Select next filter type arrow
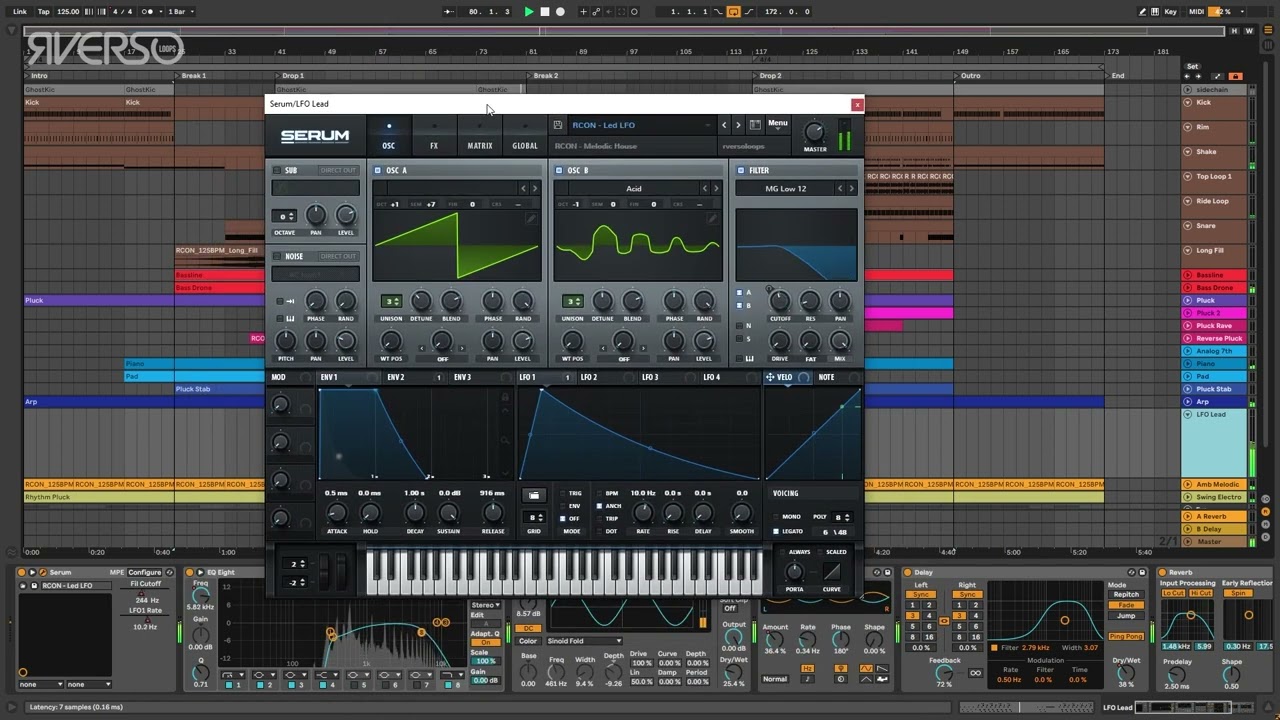 click(851, 188)
